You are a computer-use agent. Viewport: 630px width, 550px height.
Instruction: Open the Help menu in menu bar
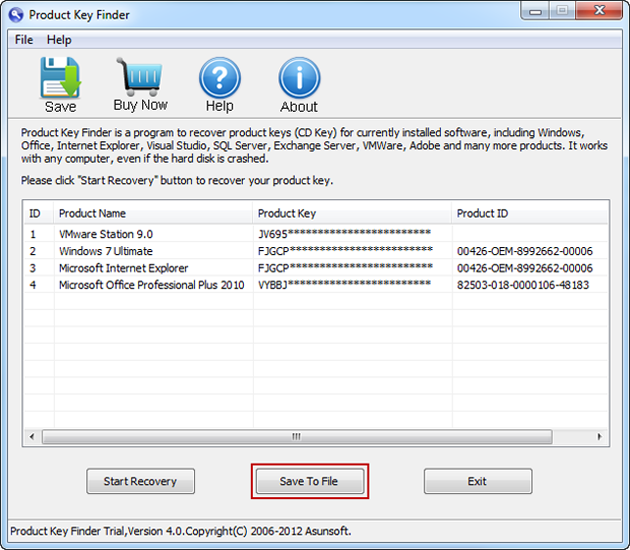59,40
